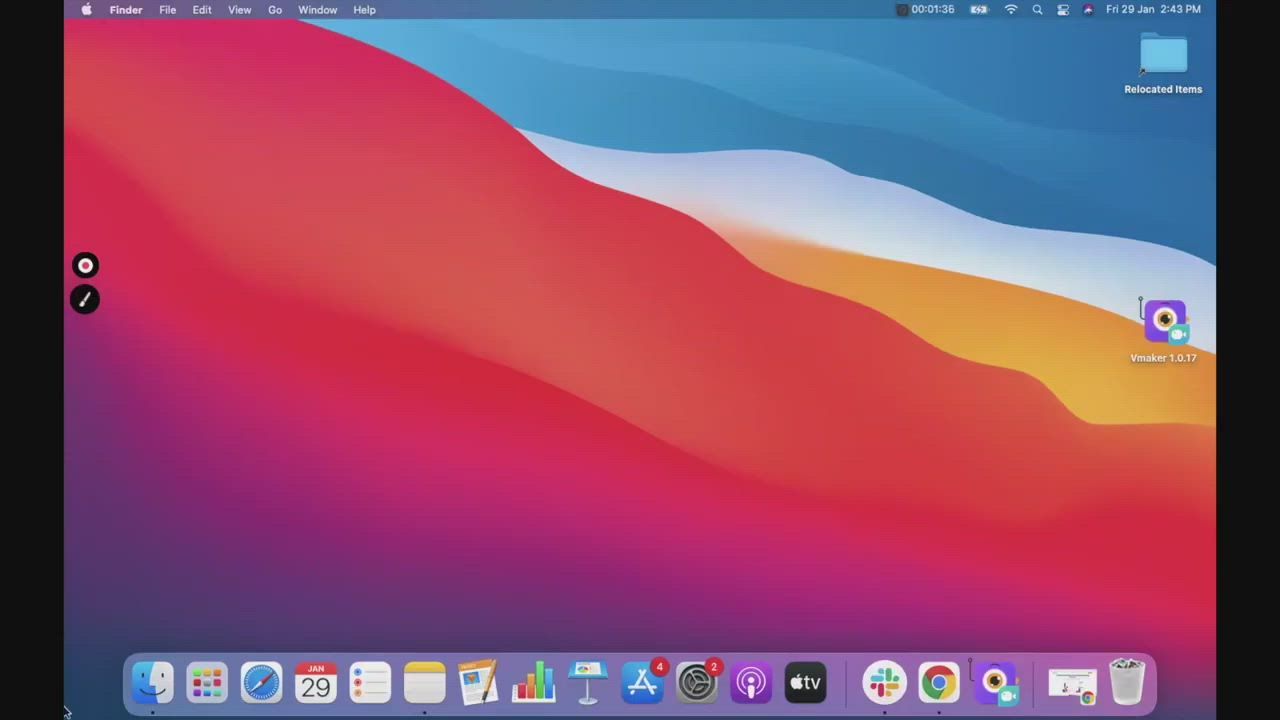Open the Window menu
The height and width of the screenshot is (720, 1280).
click(x=318, y=10)
